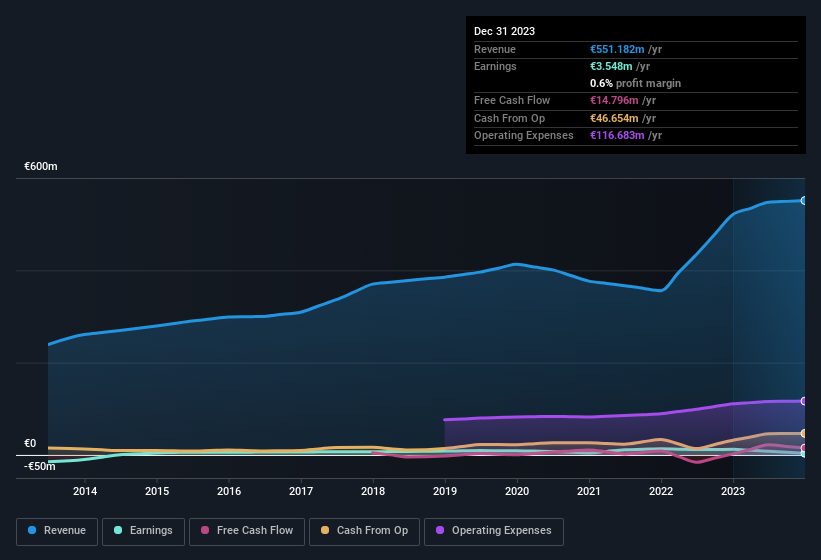Viewport: 821px width, 560px height.
Task: Select the 2022 x-axis label
Action: tap(661, 491)
